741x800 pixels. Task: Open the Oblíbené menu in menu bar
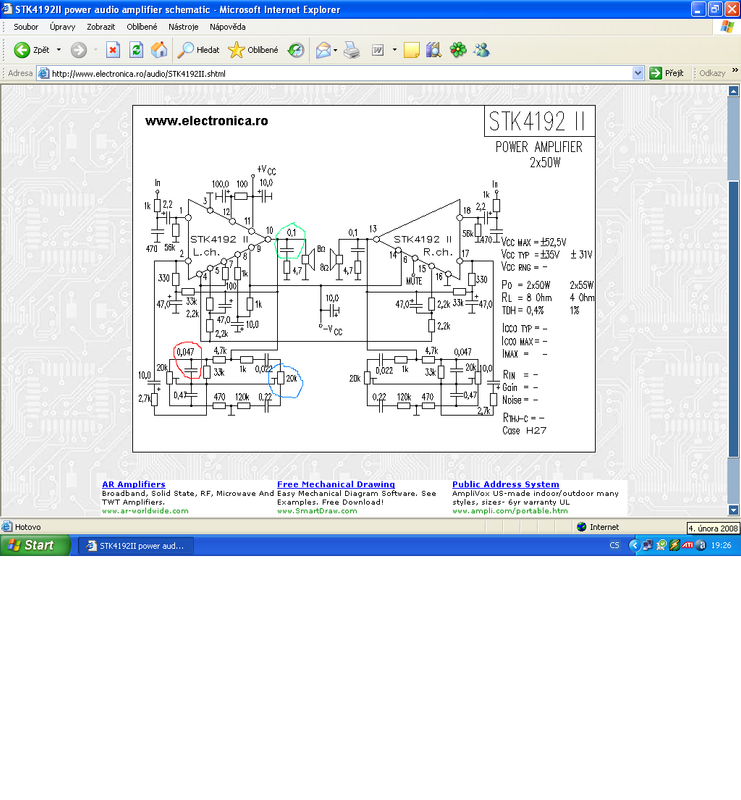pos(142,27)
